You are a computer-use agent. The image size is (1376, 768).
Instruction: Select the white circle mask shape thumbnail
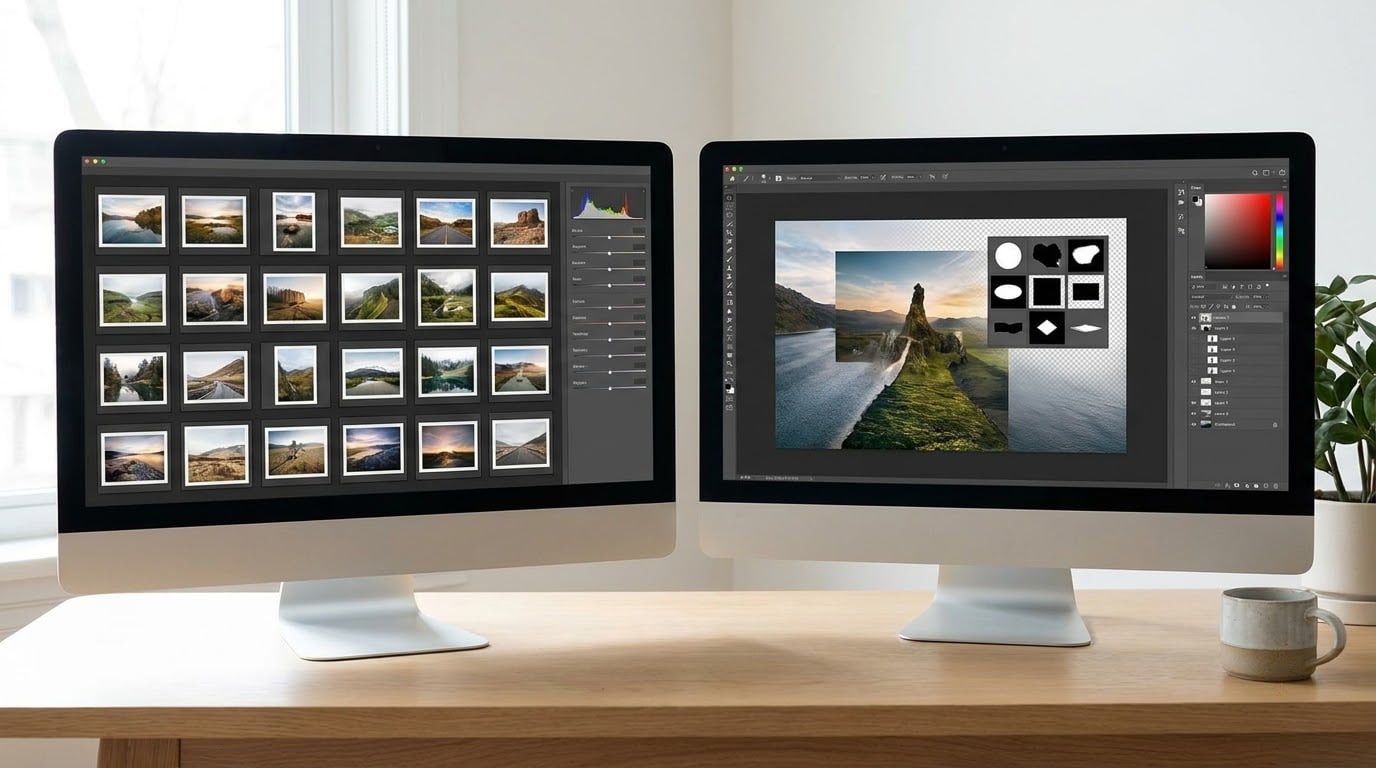1008,255
